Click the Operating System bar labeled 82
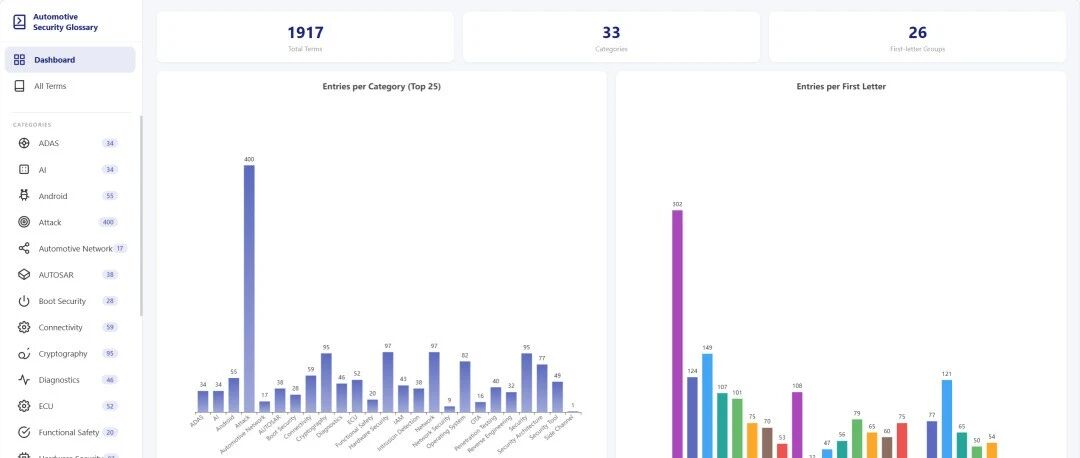The image size is (1080, 458). point(465,387)
